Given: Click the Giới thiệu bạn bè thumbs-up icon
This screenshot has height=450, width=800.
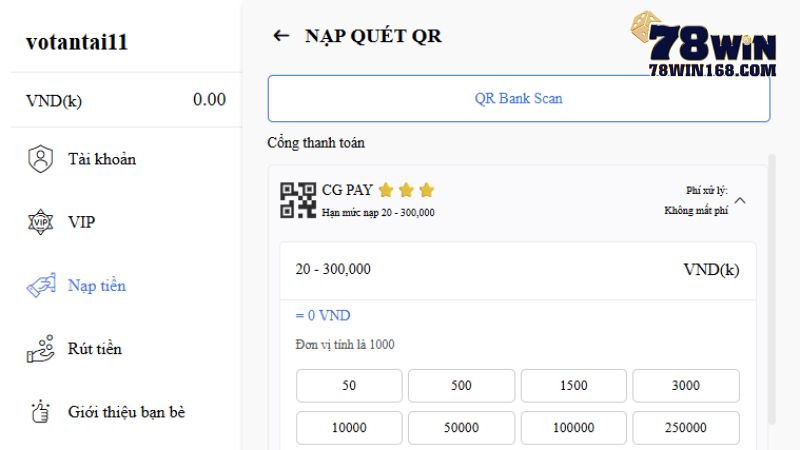Looking at the screenshot, I should click(40, 412).
